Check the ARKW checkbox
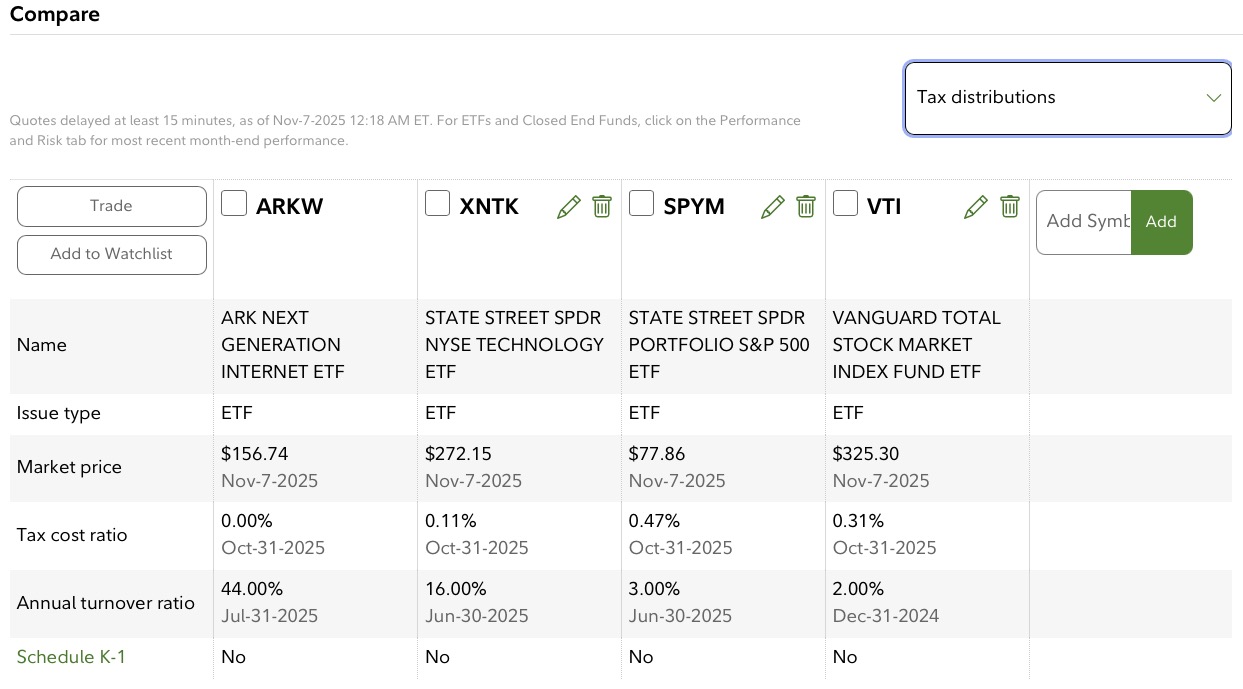Viewport: 1243px width, 689px height. (234, 204)
